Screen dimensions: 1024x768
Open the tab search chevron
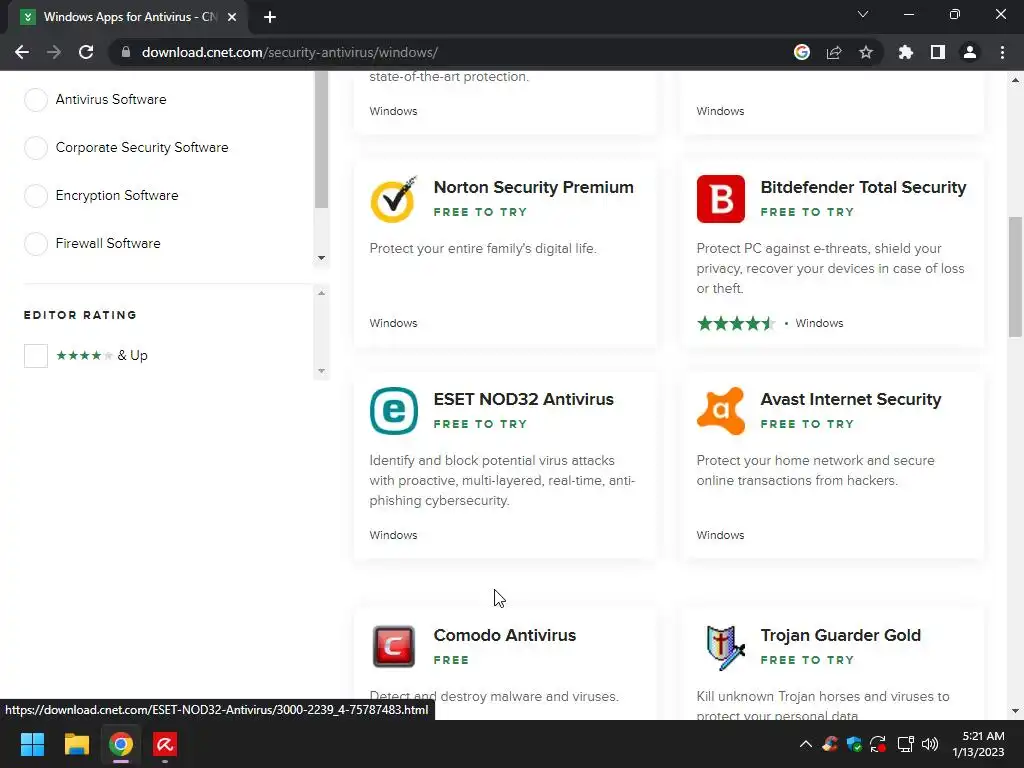point(863,14)
